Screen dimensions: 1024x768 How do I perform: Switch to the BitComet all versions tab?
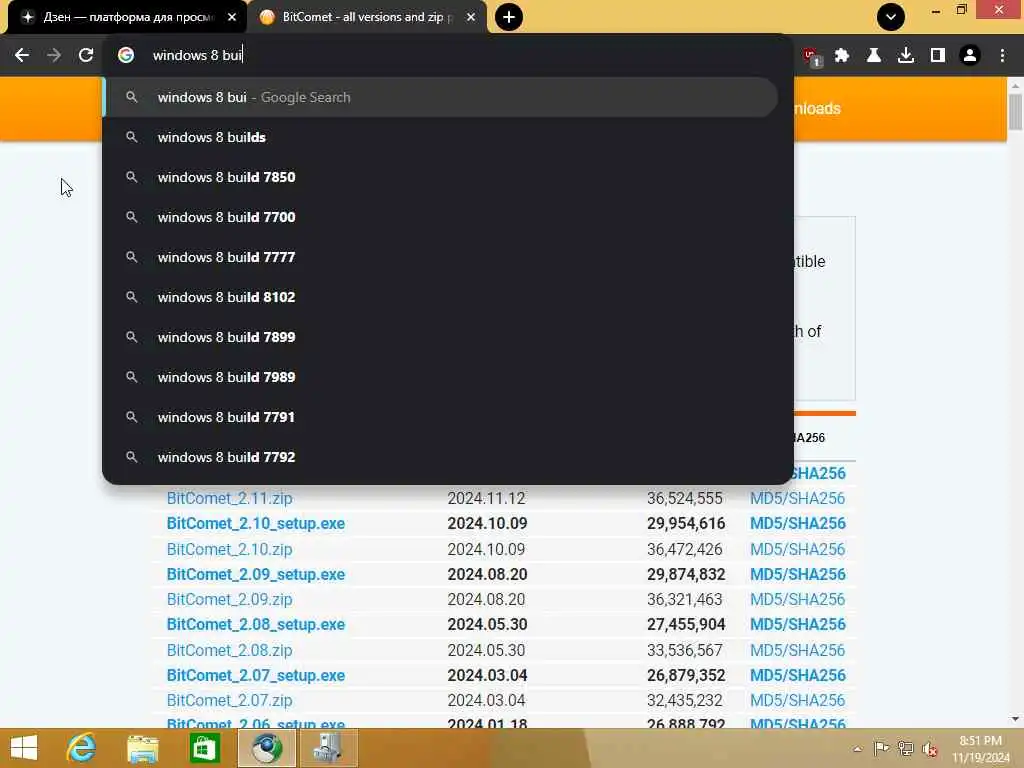point(366,18)
